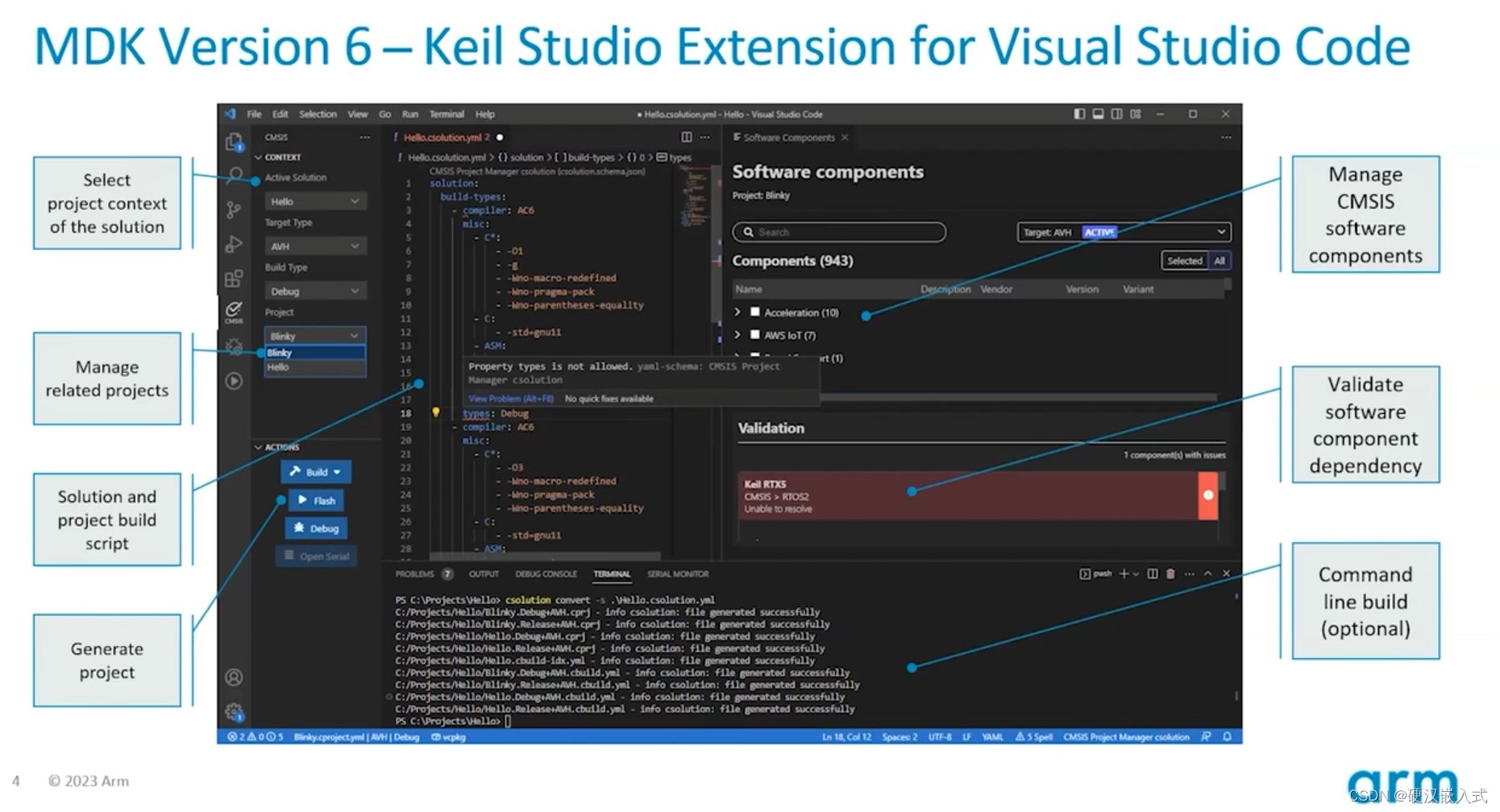The image size is (1500, 812).
Task: Open the File menu
Action: [254, 114]
